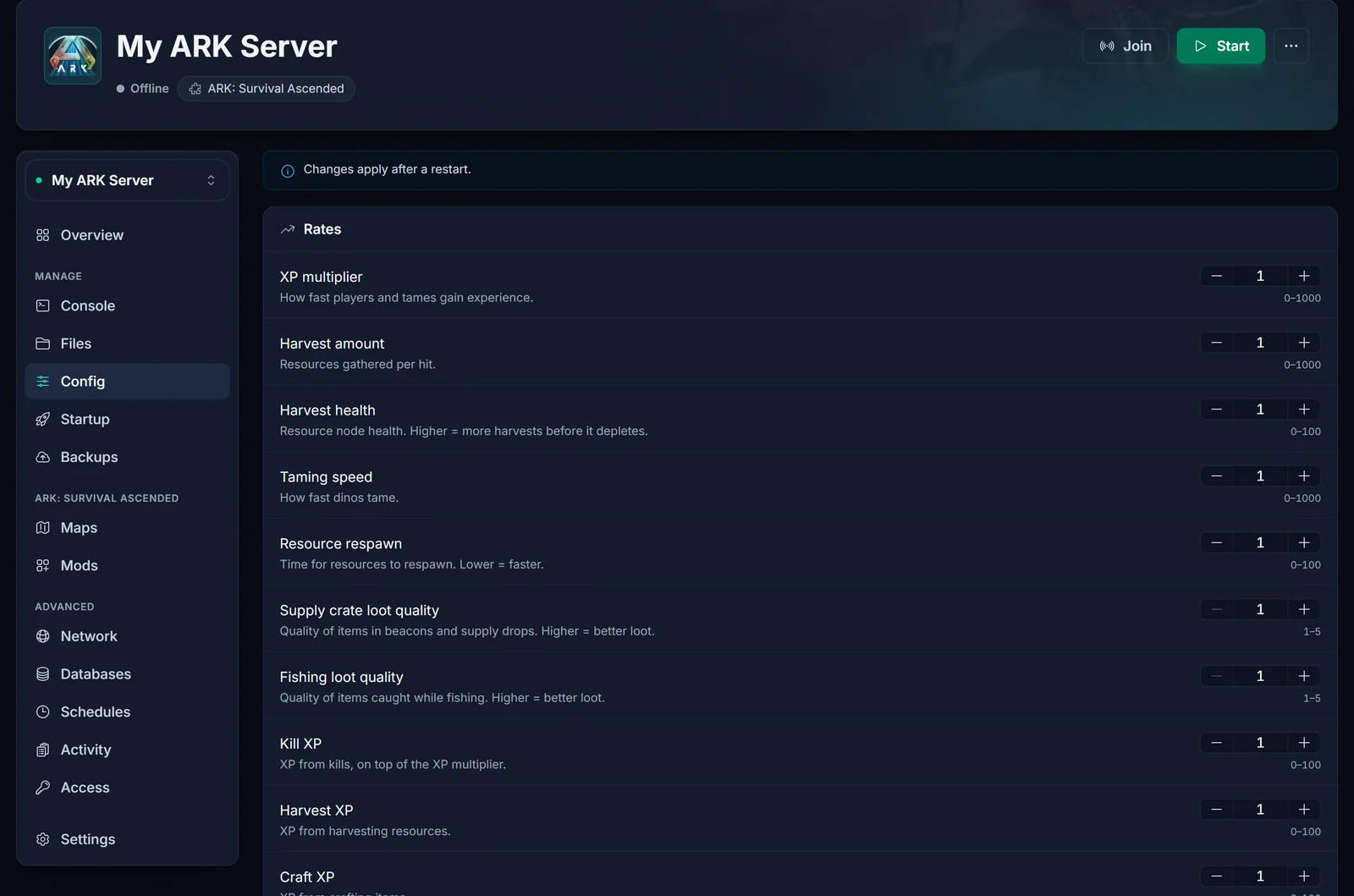Increase the XP multiplier value
The height and width of the screenshot is (896, 1354).
[1304, 276]
